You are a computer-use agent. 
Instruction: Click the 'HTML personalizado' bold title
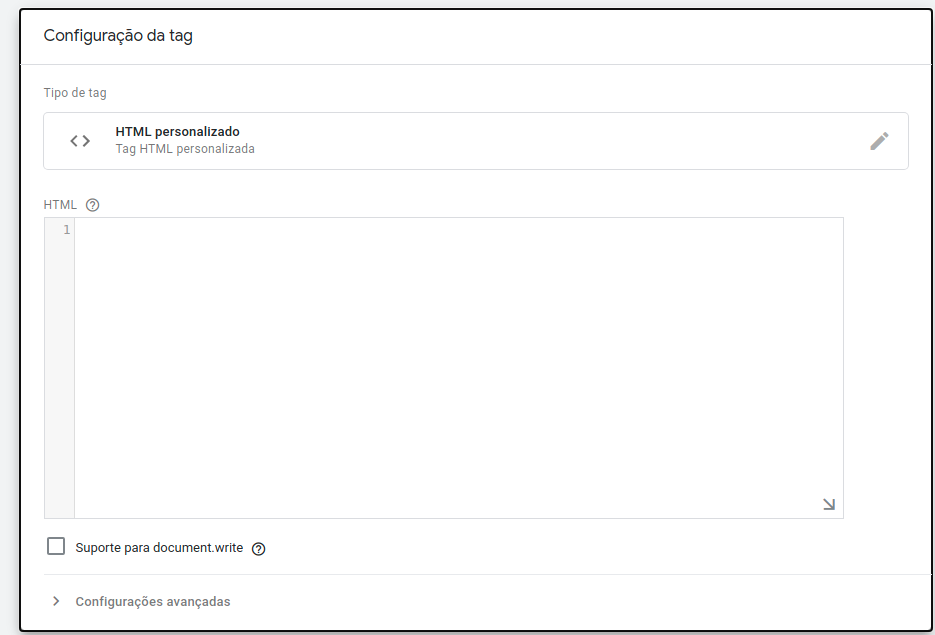pyautogui.click(x=178, y=132)
